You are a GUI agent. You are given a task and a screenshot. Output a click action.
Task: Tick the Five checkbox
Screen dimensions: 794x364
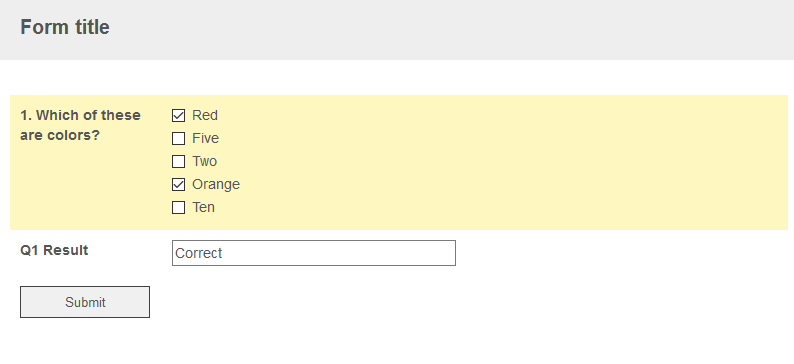point(178,138)
